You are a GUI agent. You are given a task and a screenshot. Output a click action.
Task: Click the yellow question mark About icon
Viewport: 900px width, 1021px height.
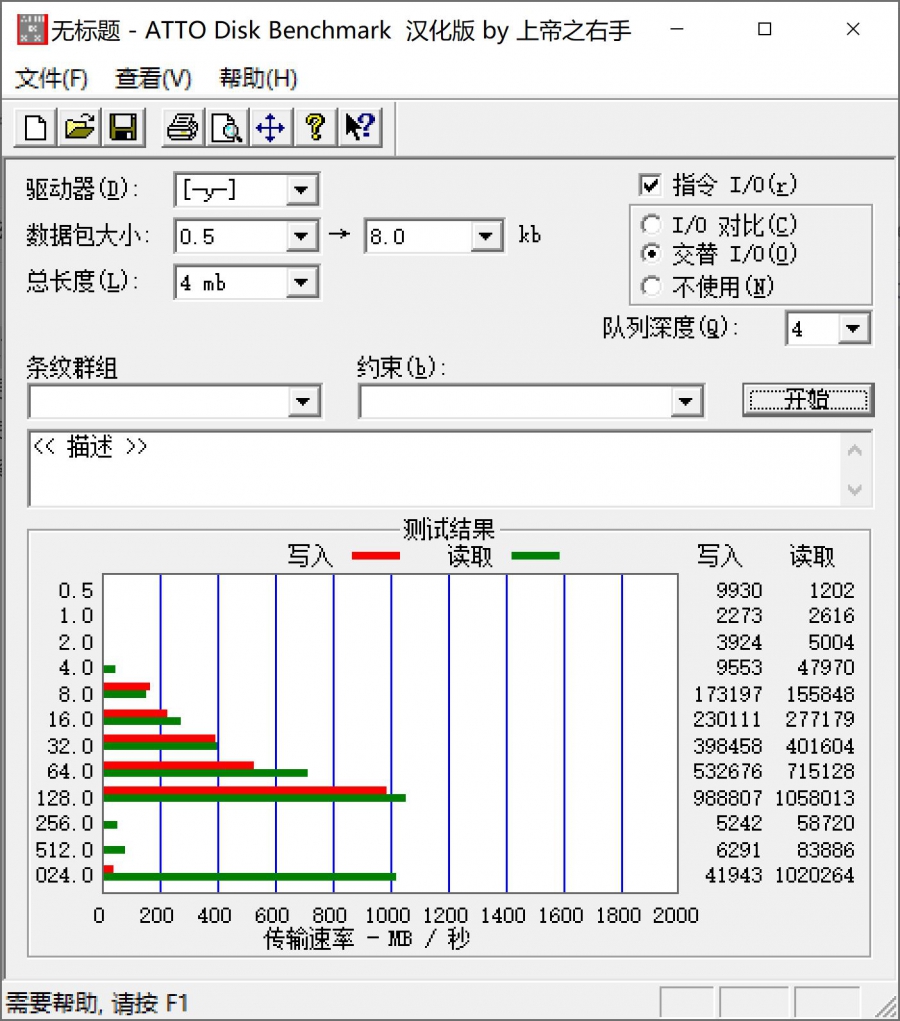point(315,127)
